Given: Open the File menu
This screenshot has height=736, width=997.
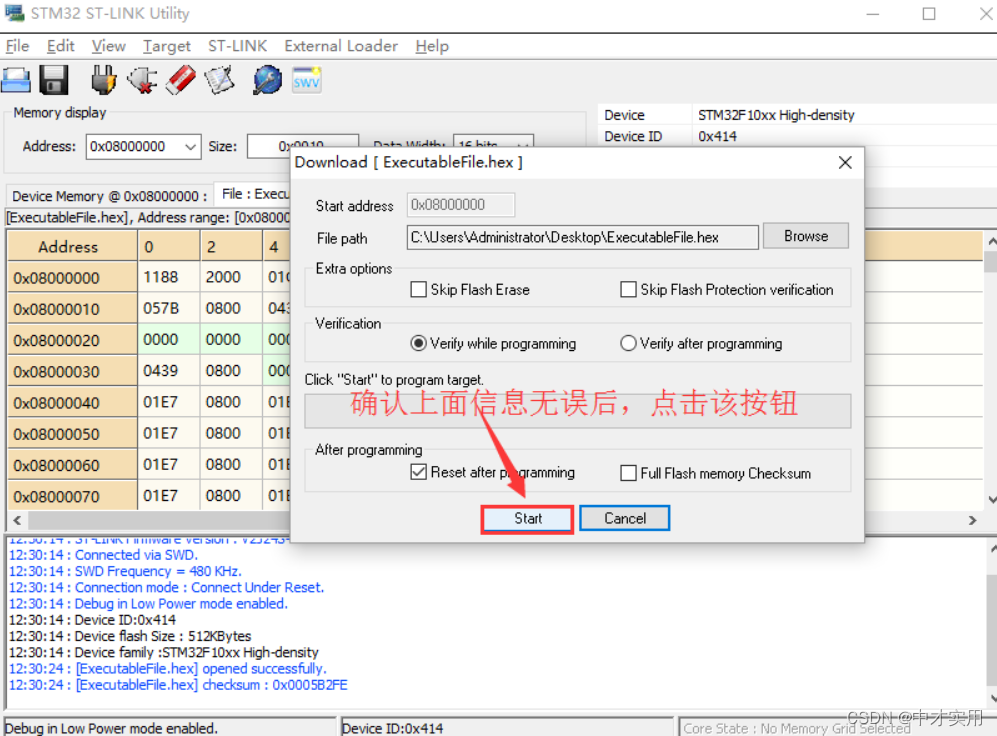Looking at the screenshot, I should pyautogui.click(x=17, y=46).
